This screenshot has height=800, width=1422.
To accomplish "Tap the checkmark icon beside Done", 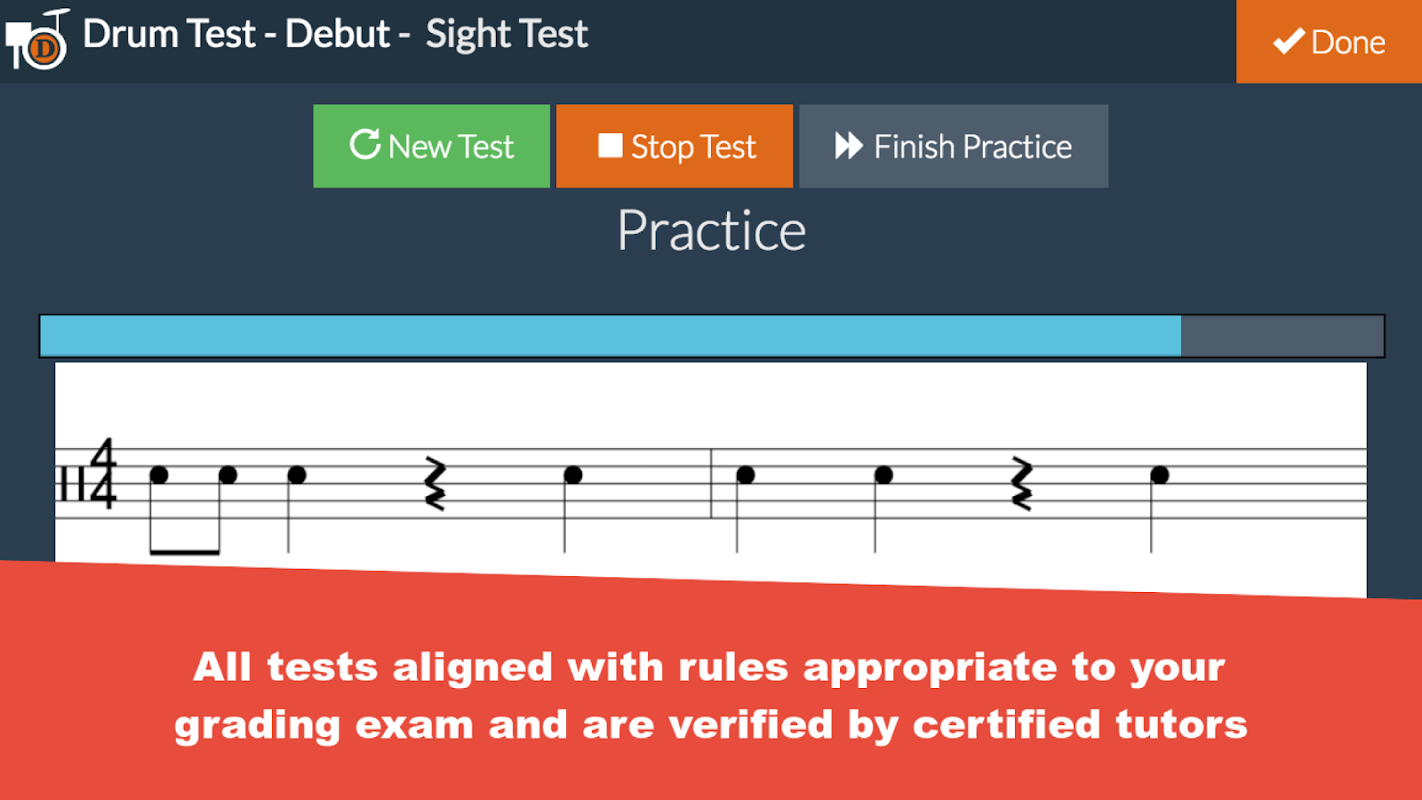I will point(1288,42).
